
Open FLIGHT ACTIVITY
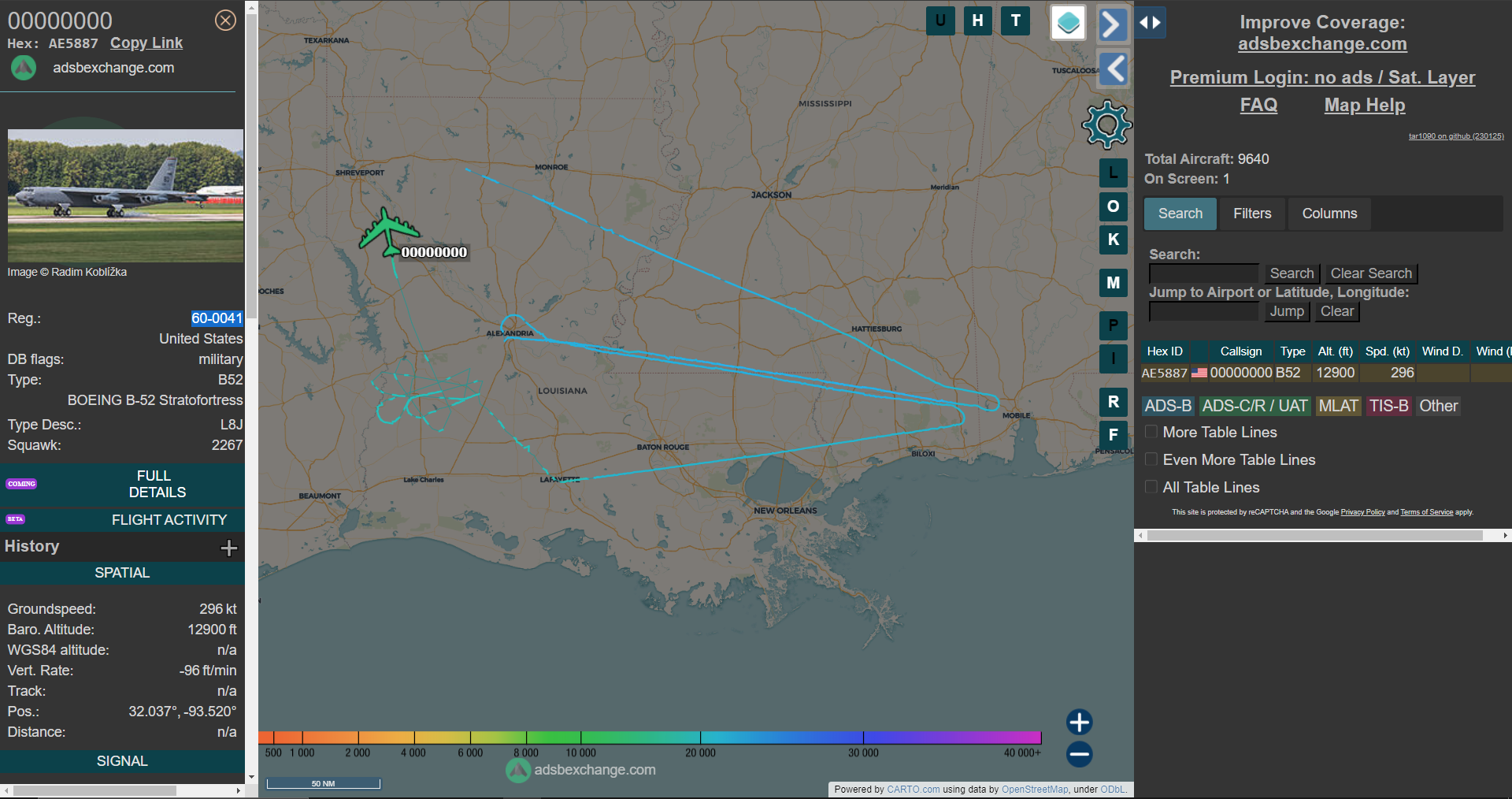pos(122,520)
